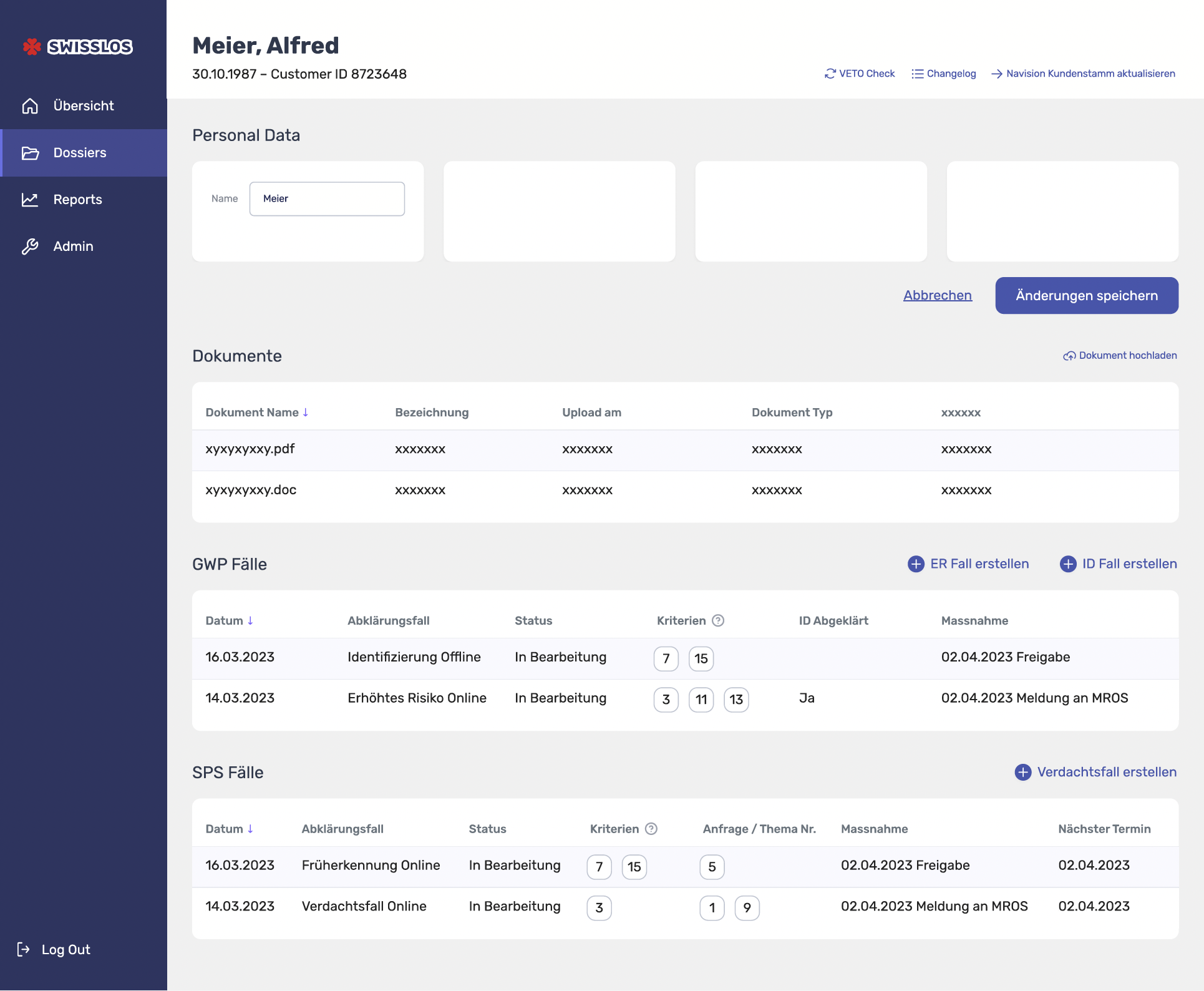Sort SPS Fälle by Datum
Viewport: 1204px width, 991px height.
(x=250, y=829)
